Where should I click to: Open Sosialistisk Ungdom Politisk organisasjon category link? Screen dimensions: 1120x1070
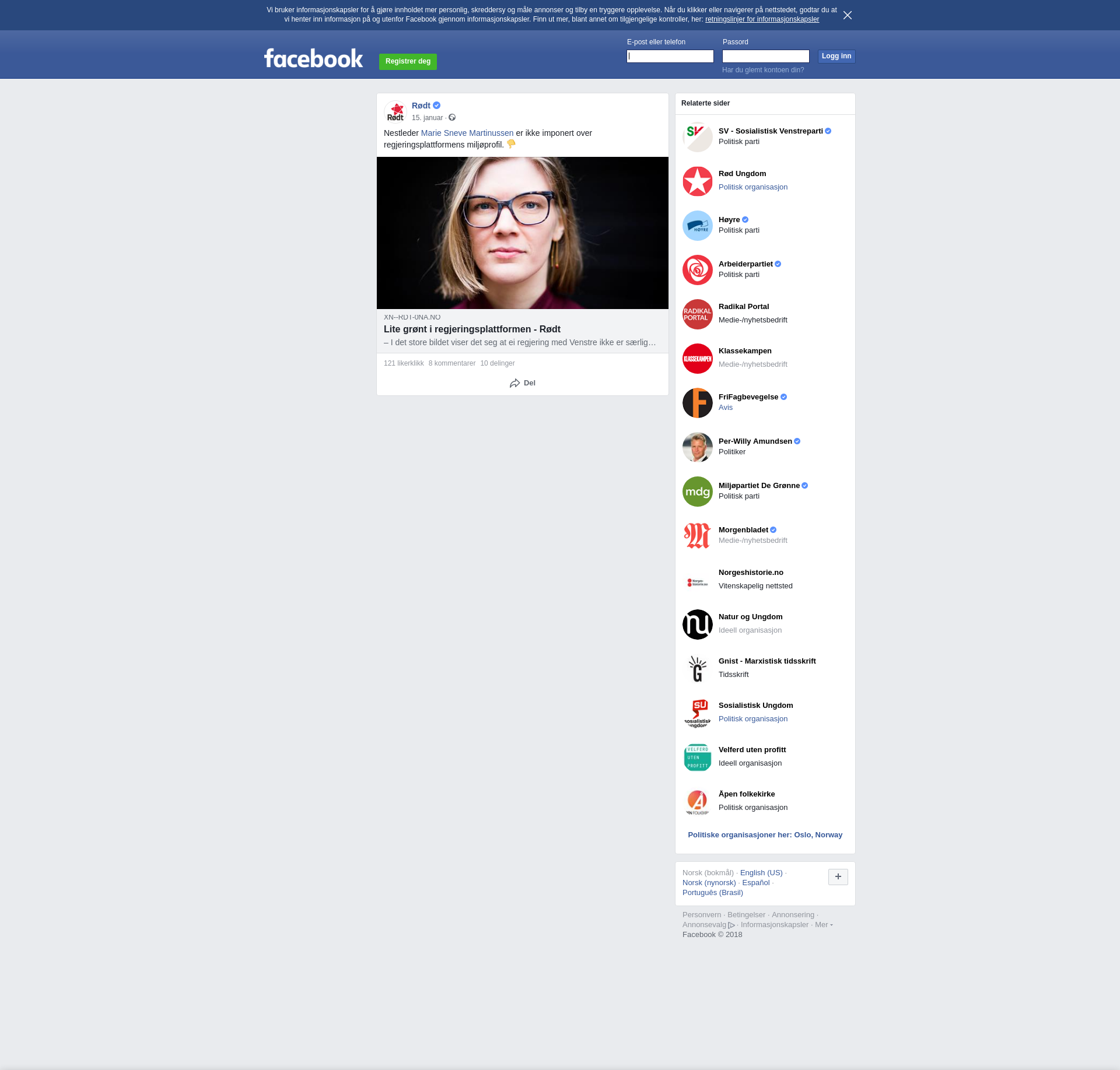pyautogui.click(x=753, y=719)
